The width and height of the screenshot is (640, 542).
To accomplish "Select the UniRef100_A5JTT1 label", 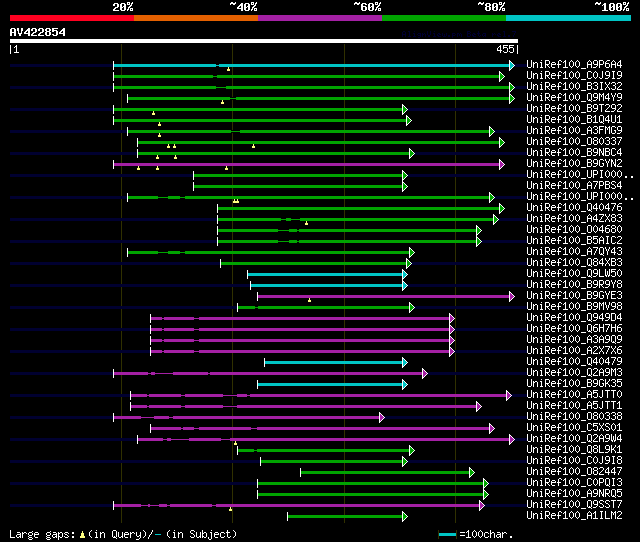I will point(574,406).
